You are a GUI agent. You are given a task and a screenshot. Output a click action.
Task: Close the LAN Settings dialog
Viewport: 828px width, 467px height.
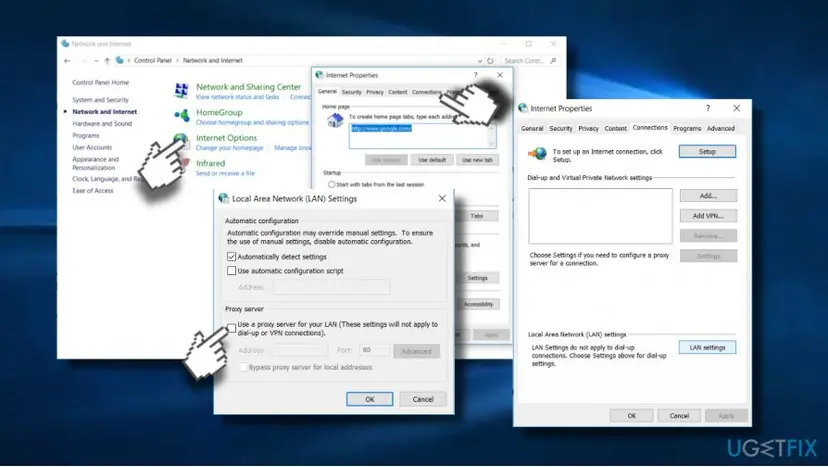click(x=442, y=199)
